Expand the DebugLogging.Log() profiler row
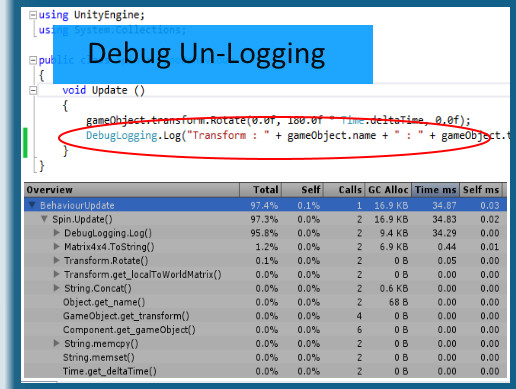The height and width of the screenshot is (389, 516). (57, 233)
